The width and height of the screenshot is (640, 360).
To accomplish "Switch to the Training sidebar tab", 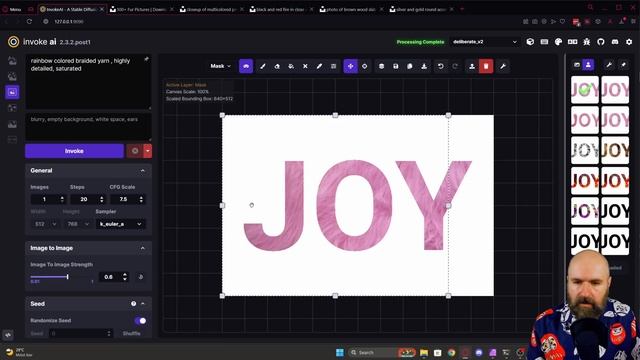I will tap(12, 140).
